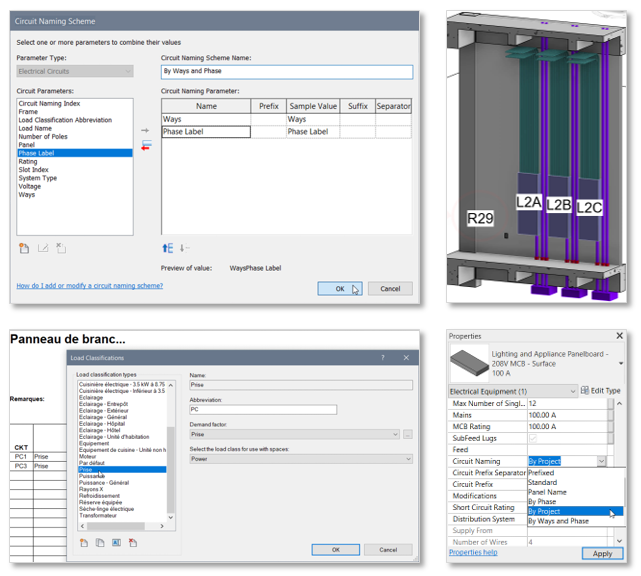
Task: Open the Properties help link
Action: (473, 552)
